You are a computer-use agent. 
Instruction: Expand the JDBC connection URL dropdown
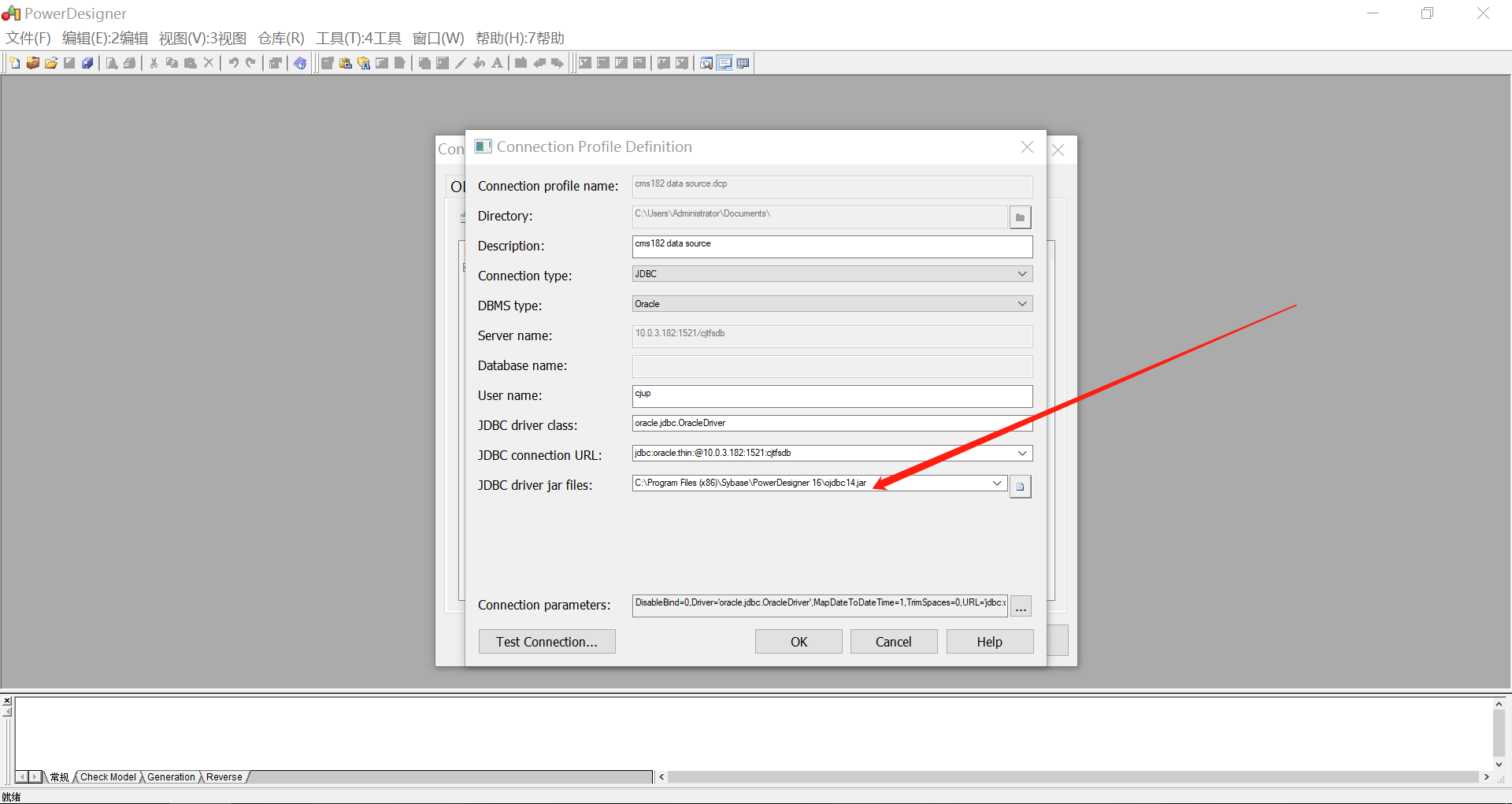coord(1022,453)
